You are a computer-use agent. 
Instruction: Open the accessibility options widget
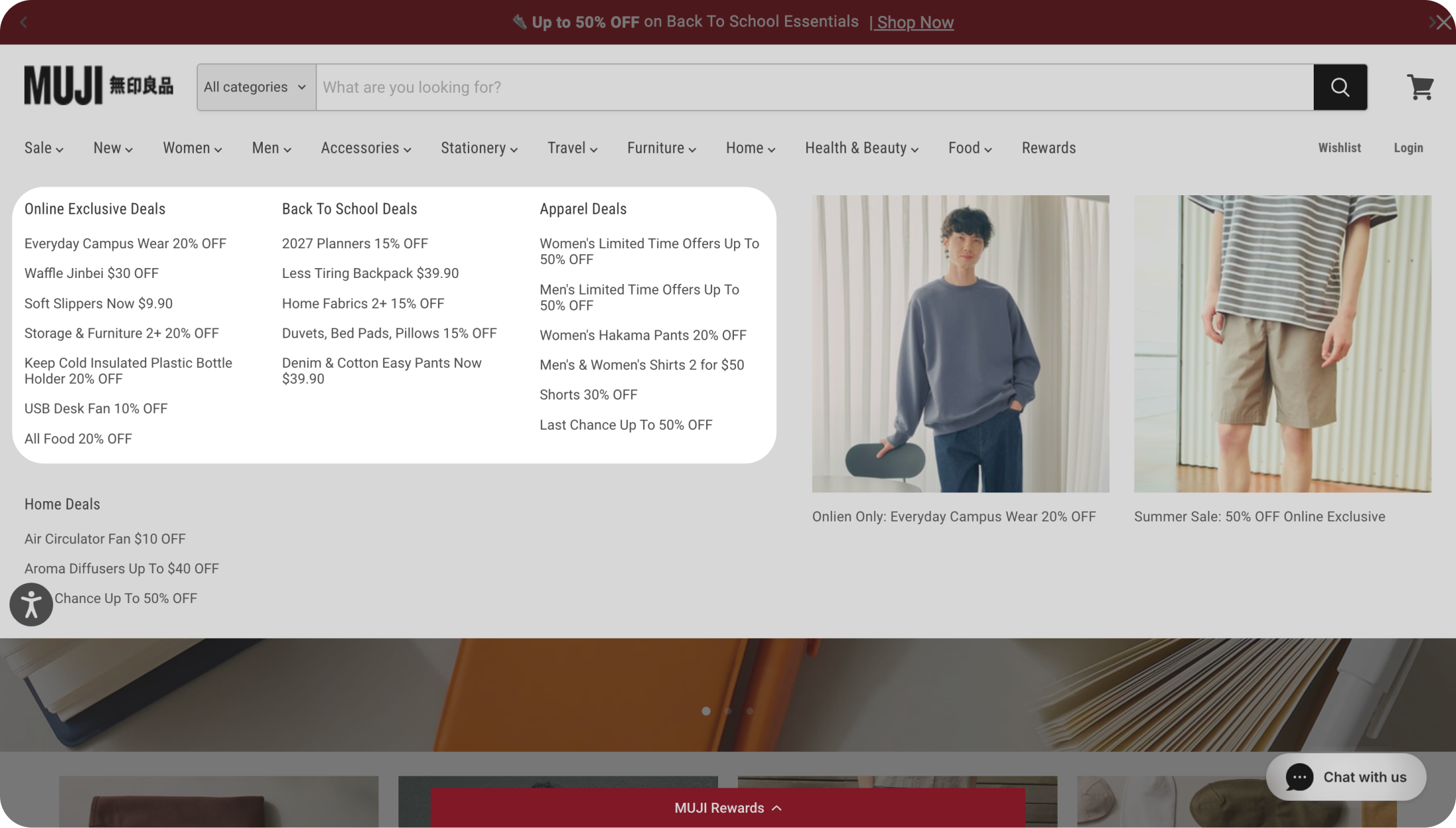[x=31, y=604]
